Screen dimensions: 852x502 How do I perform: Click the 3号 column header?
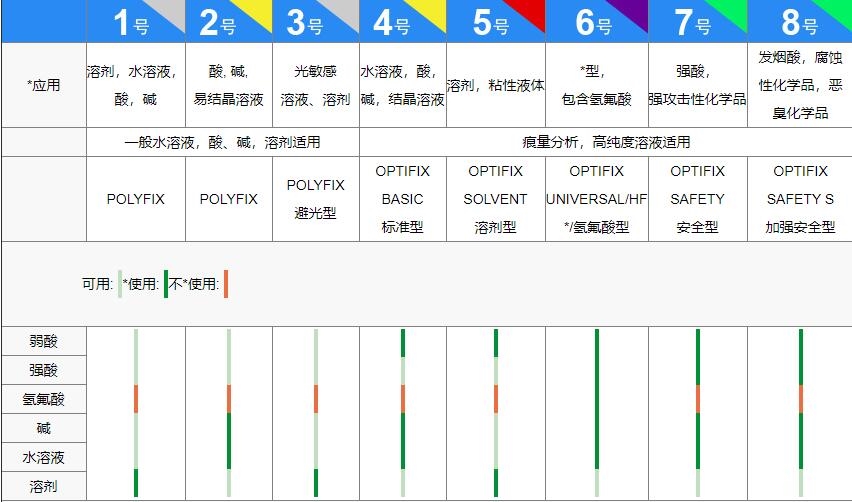tap(316, 21)
